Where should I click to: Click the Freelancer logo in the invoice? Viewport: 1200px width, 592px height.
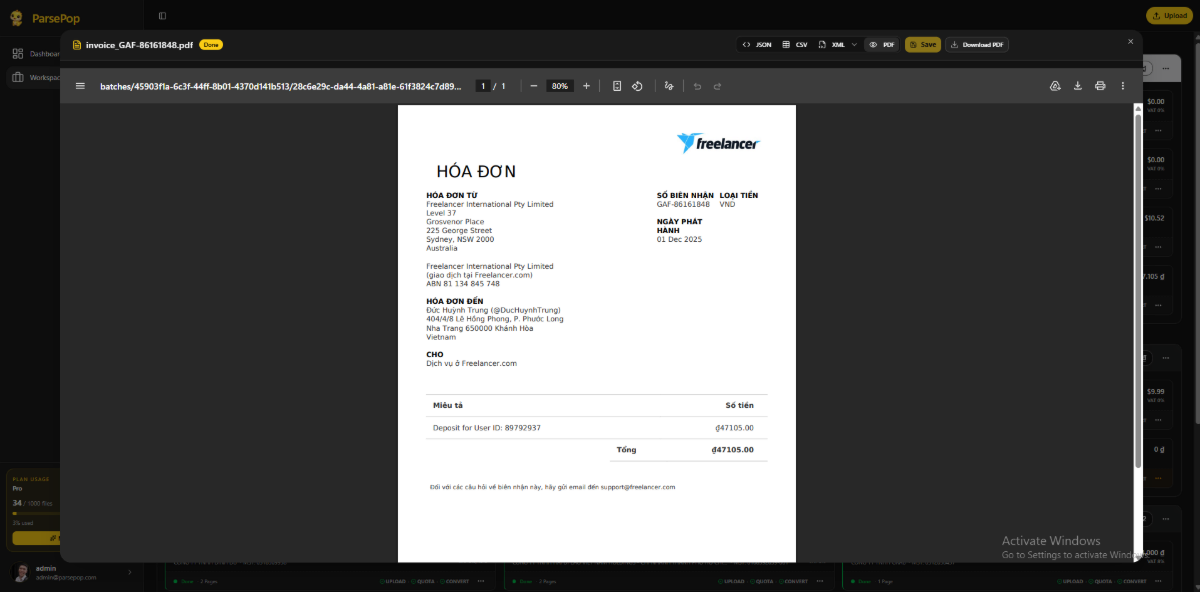click(x=718, y=143)
